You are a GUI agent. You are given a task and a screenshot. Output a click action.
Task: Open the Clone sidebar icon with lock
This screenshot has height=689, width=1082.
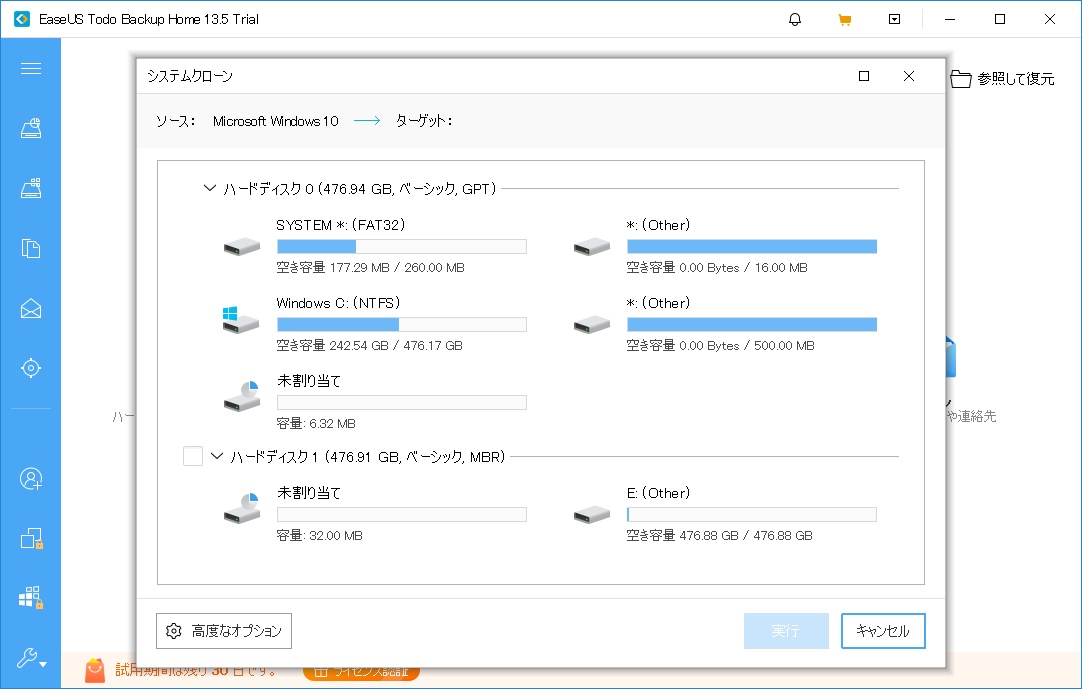click(x=31, y=538)
